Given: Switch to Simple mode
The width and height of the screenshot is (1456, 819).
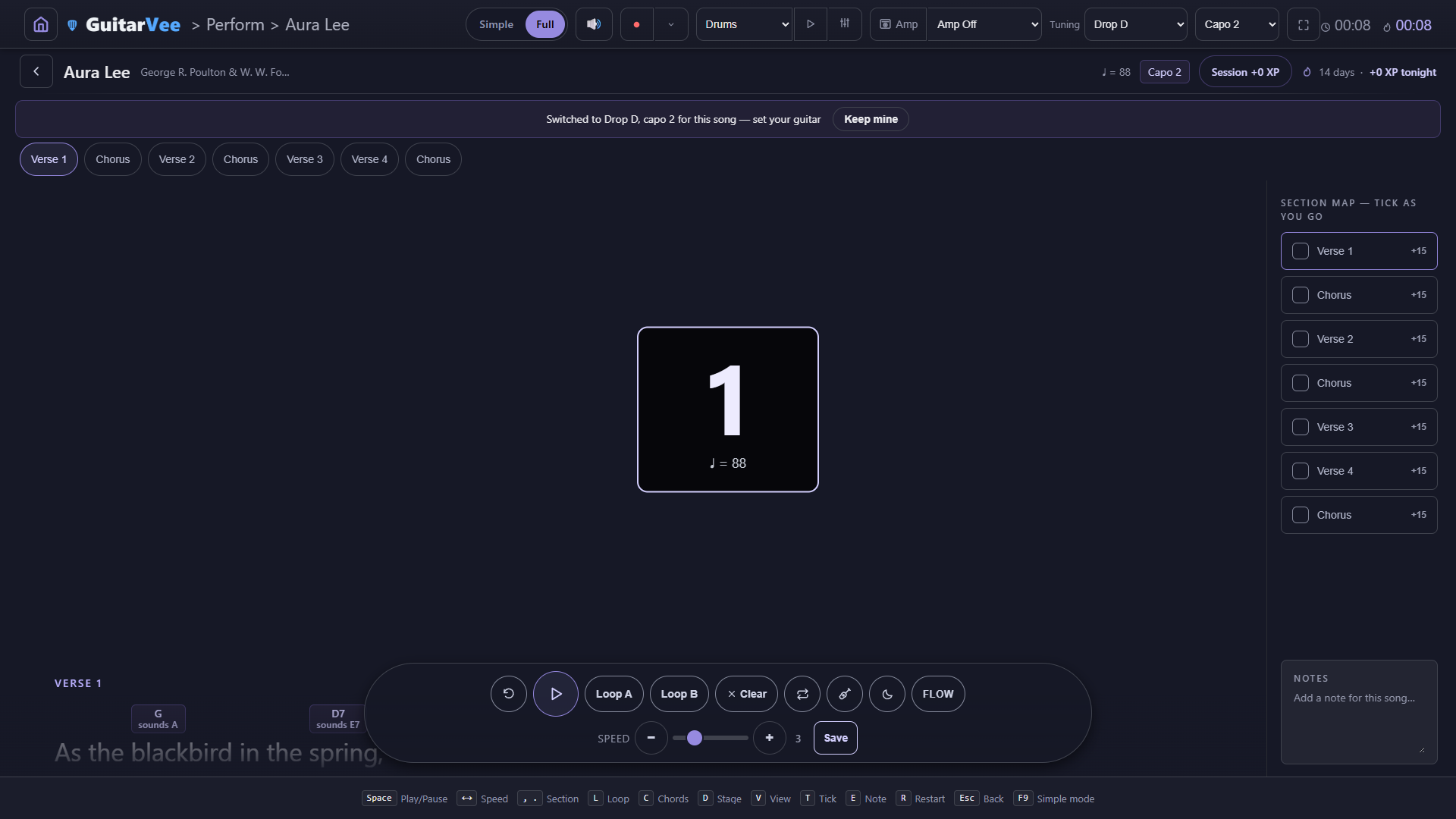Looking at the screenshot, I should click(496, 24).
